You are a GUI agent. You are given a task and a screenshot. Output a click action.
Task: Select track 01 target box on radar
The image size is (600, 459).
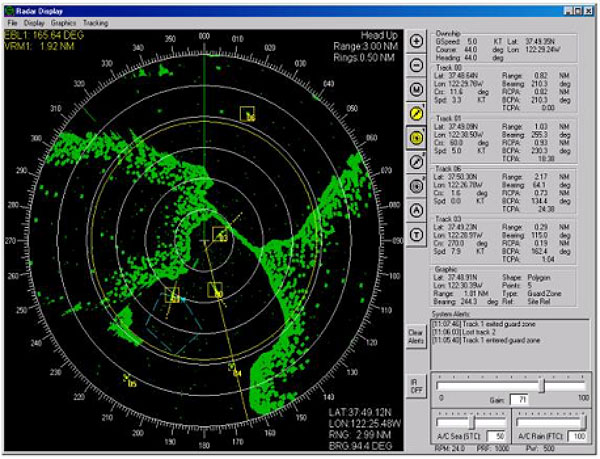coord(172,295)
